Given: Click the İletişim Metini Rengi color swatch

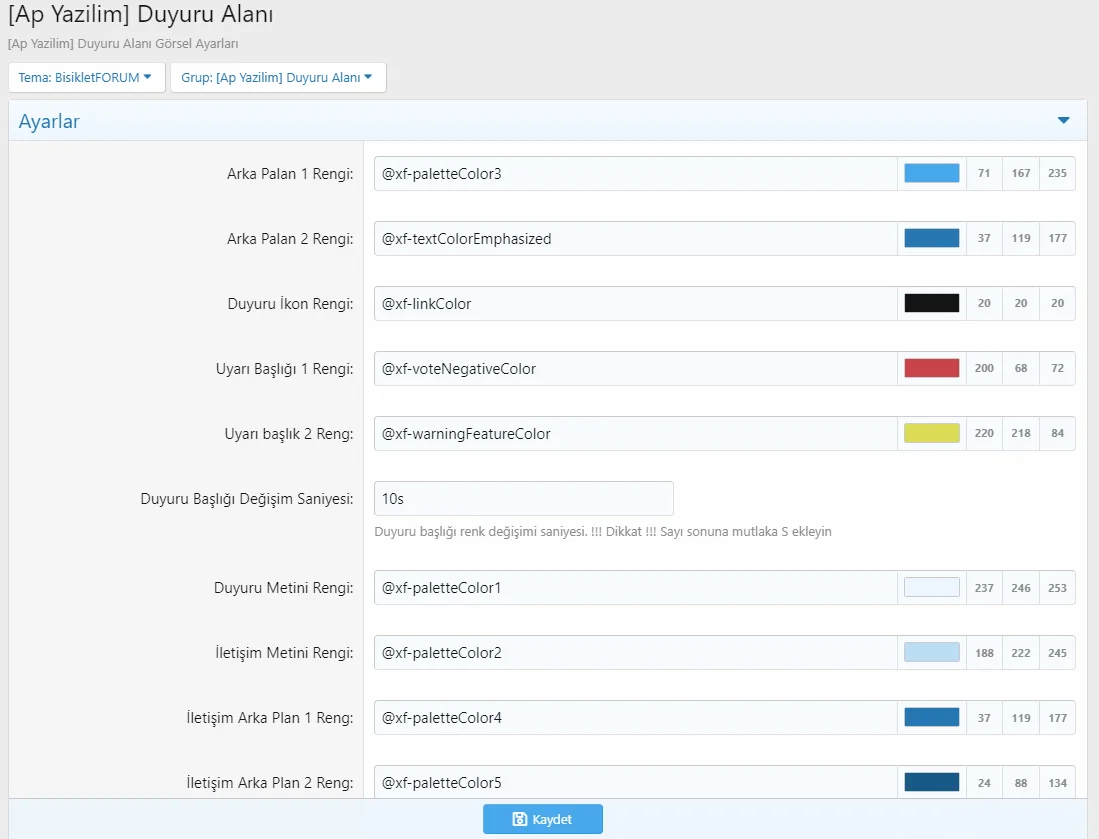Looking at the screenshot, I should point(931,653).
